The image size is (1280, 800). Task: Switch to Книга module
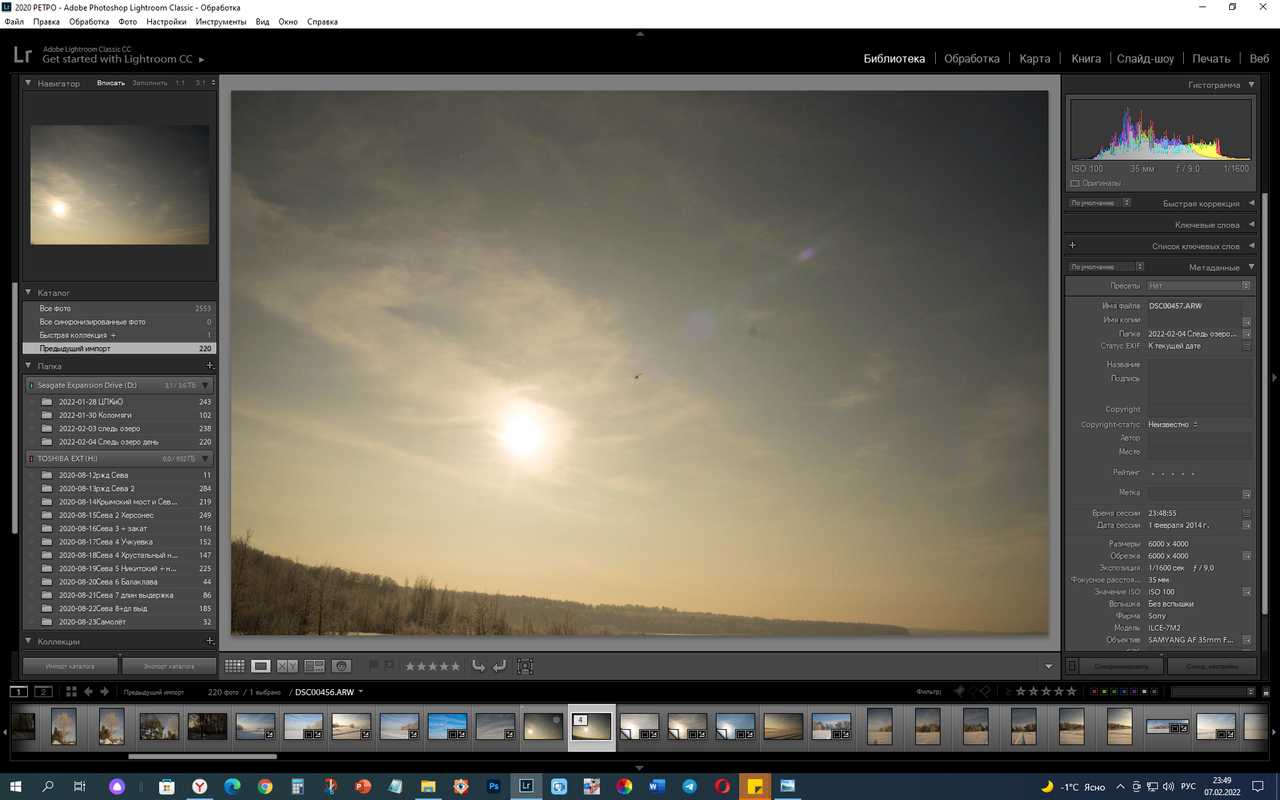1086,58
